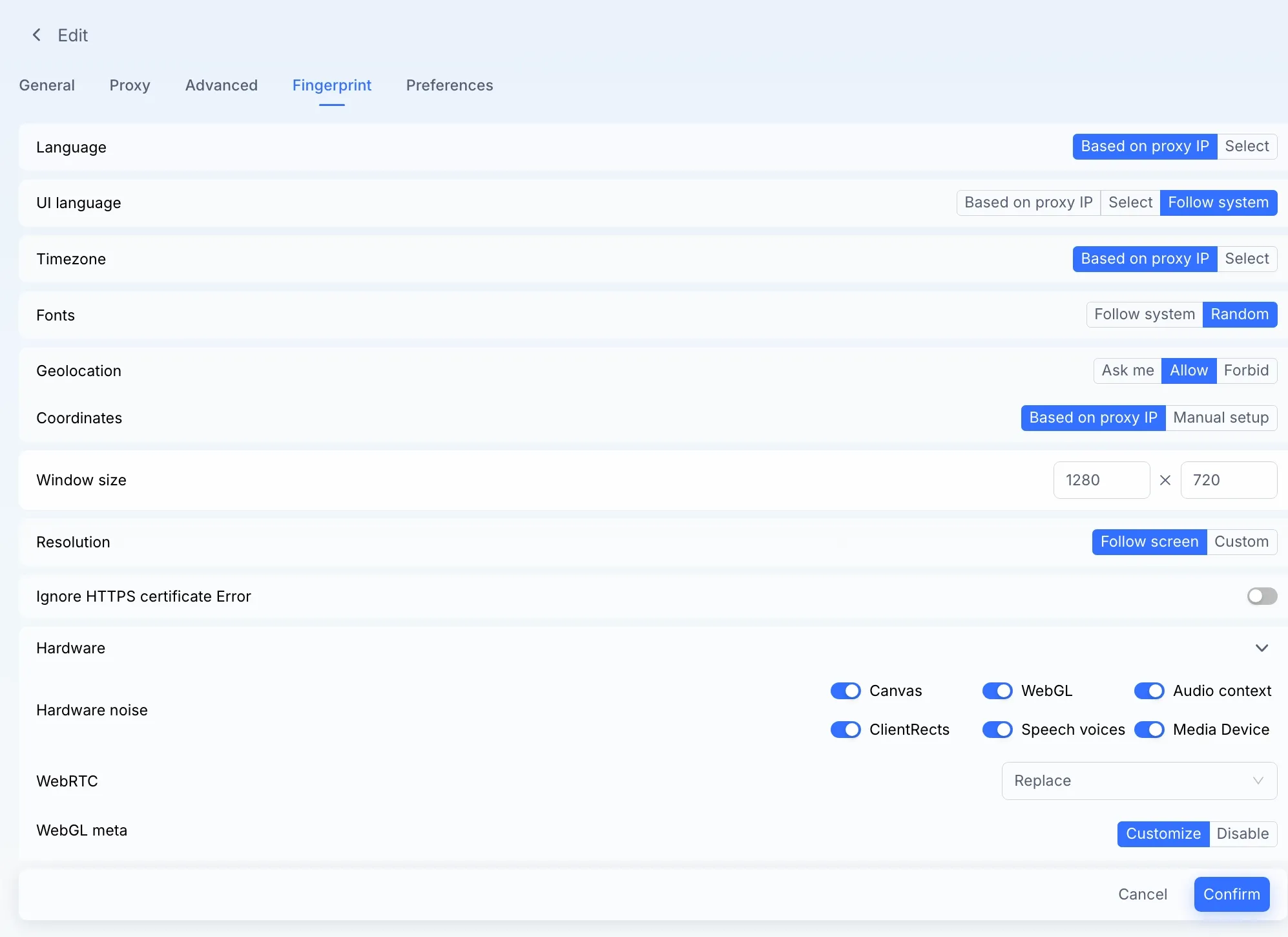Set Geolocation to Forbid
1288x937 pixels.
pyautogui.click(x=1246, y=370)
